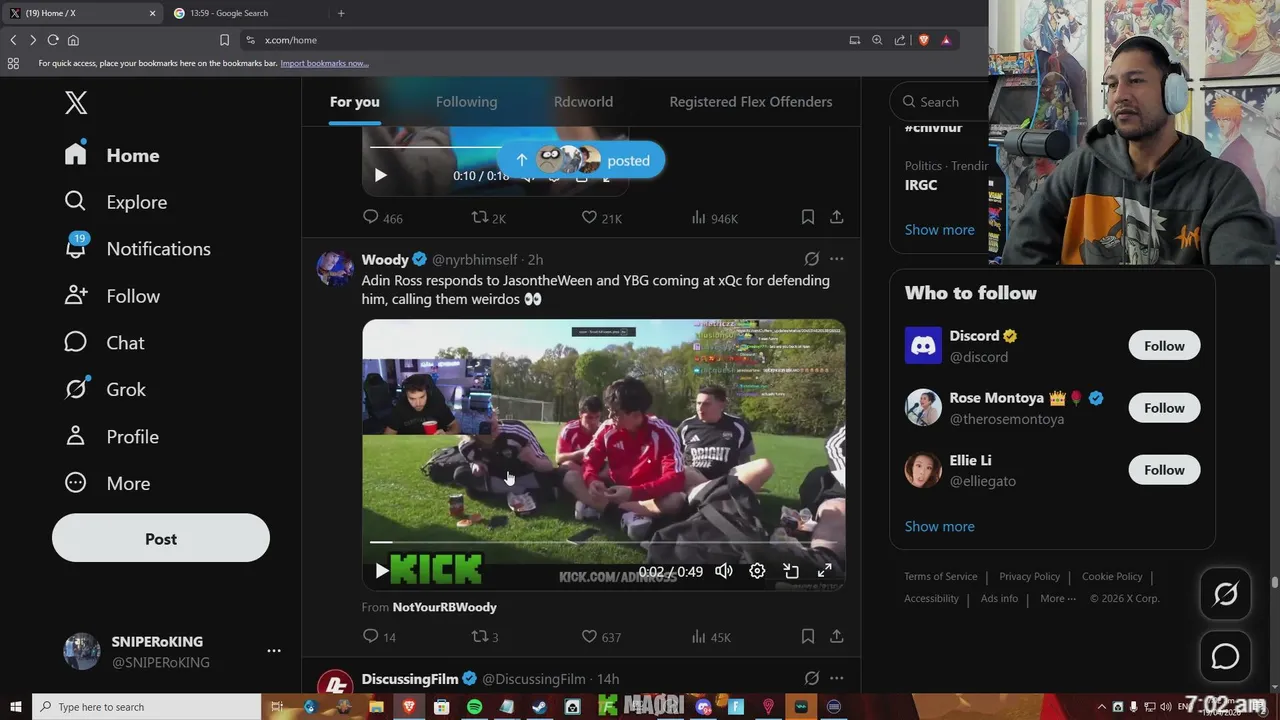Show hidden system tray icons
Viewport: 1280px width, 720px height.
click(1102, 707)
